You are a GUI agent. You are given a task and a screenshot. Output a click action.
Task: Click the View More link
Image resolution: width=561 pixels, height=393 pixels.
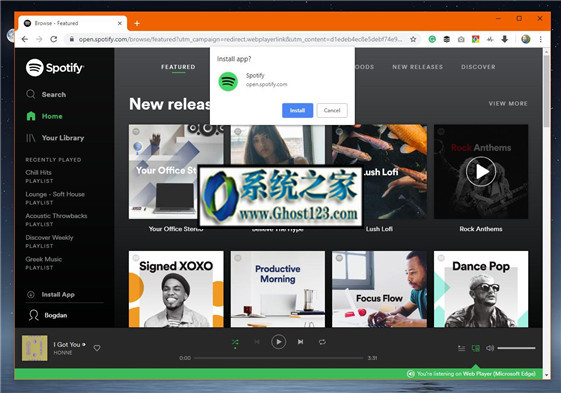(x=508, y=103)
